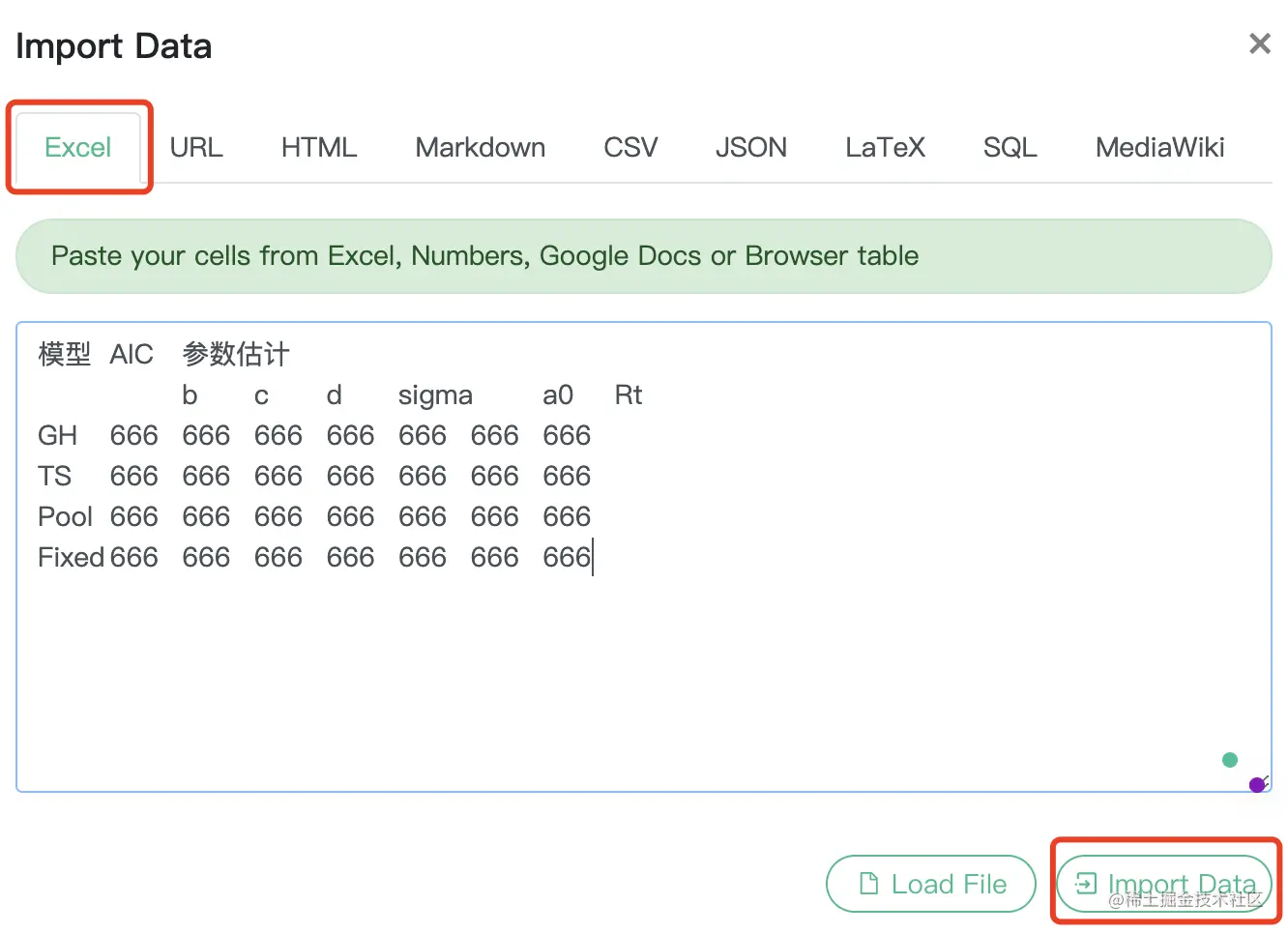
Task: Select the LaTeX tab
Action: (x=884, y=147)
